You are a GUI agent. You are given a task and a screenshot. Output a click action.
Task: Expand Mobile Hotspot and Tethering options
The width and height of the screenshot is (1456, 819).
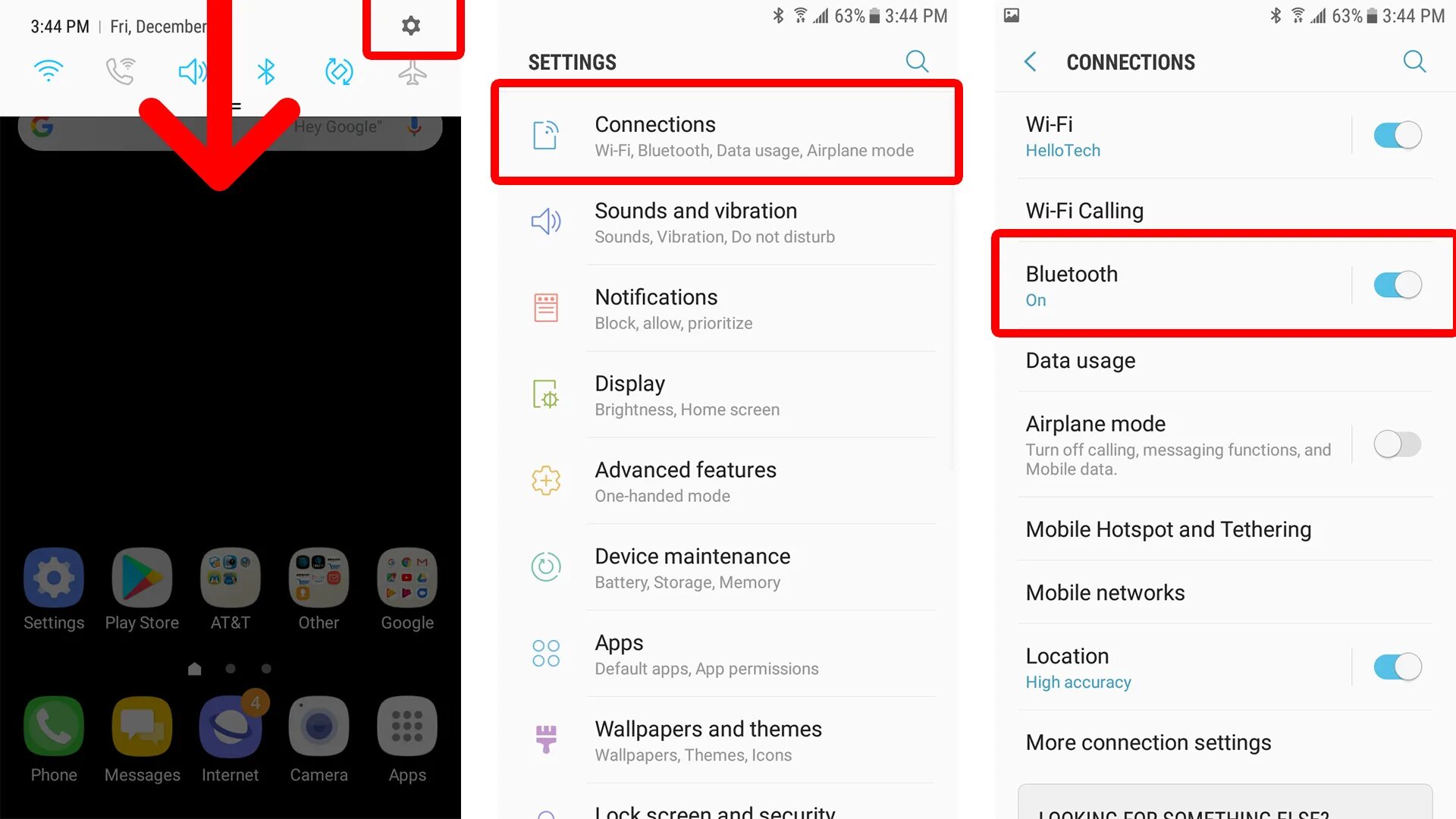pos(1168,529)
